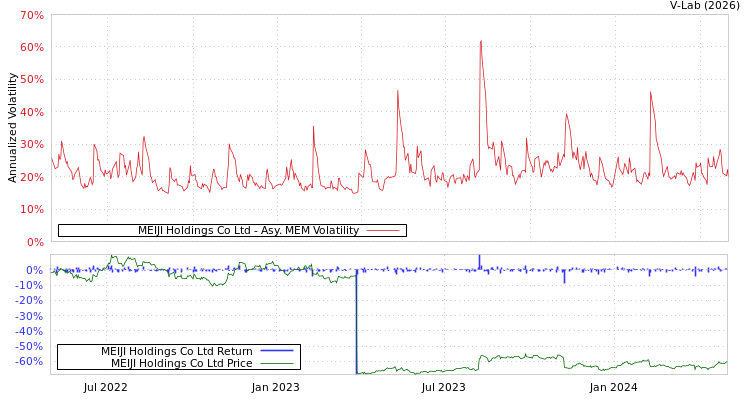Select the green line swatch beside Price legend
750x400 pixels.
276,363
